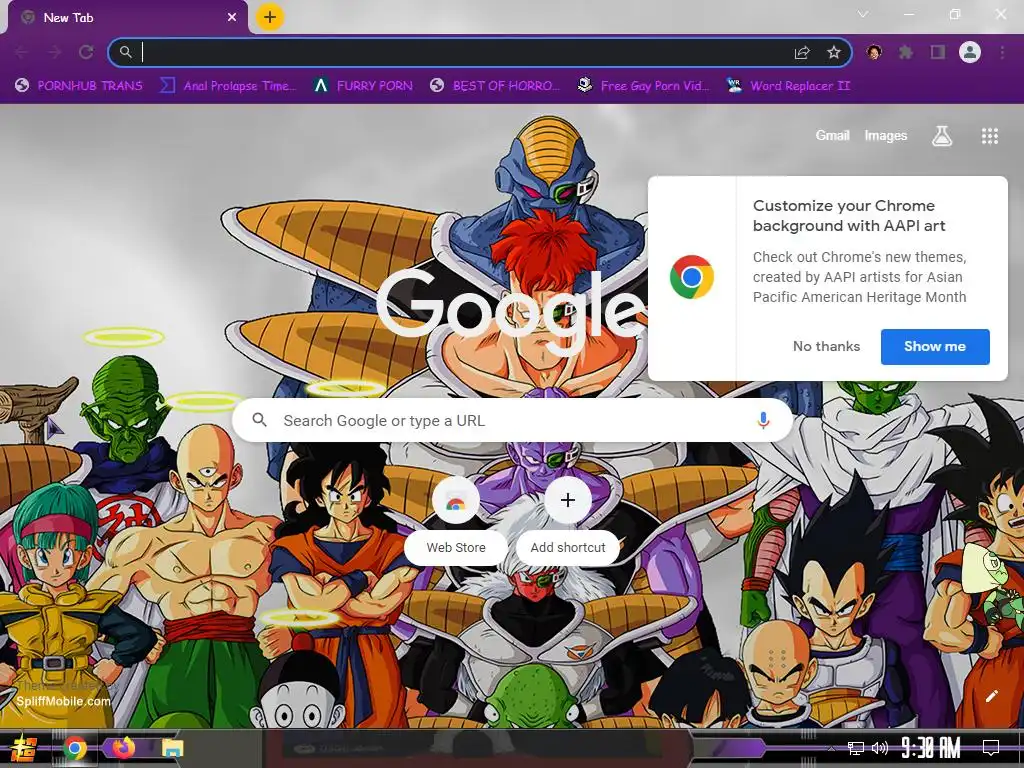Open Gmail link
The image size is (1024, 768).
point(832,135)
